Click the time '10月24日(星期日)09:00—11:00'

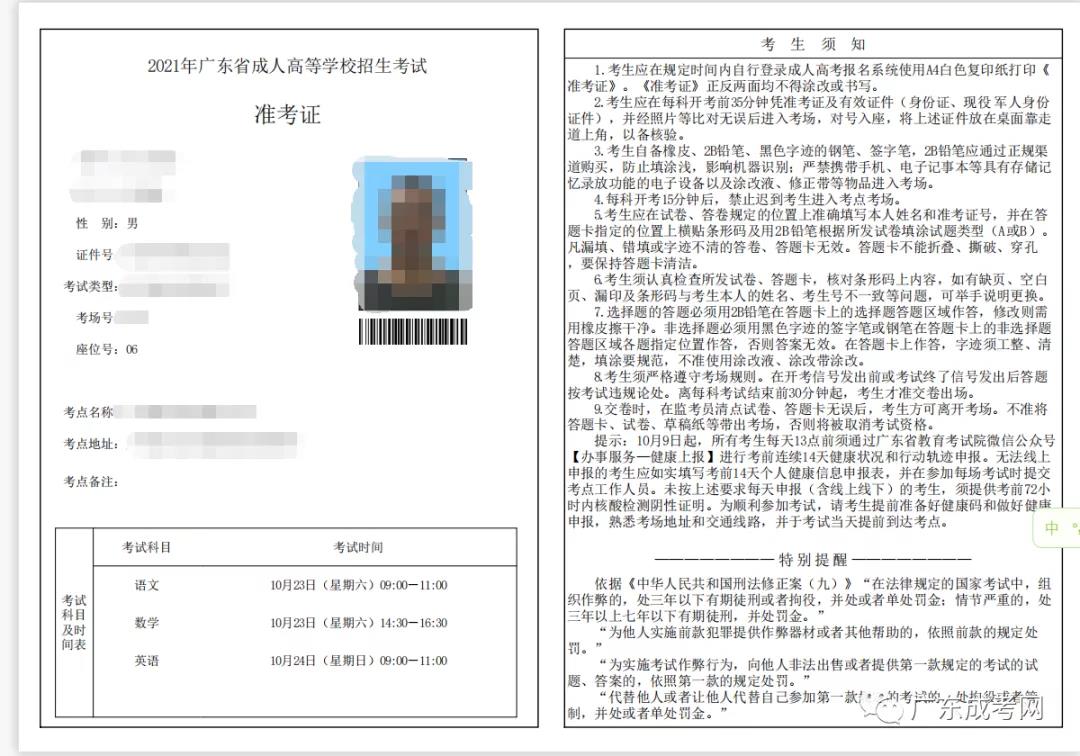359,661
